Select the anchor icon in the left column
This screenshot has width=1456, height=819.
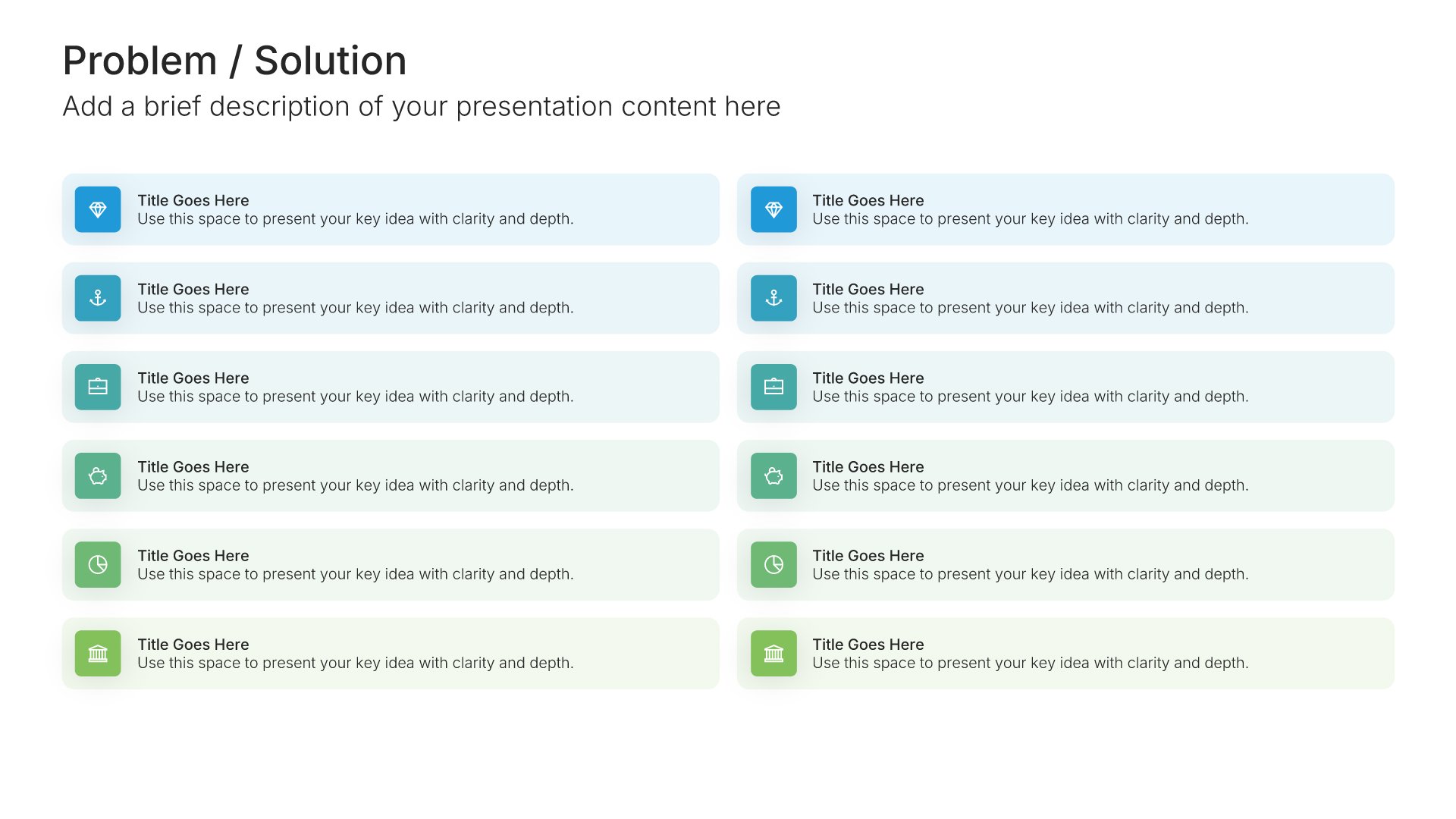(x=98, y=298)
